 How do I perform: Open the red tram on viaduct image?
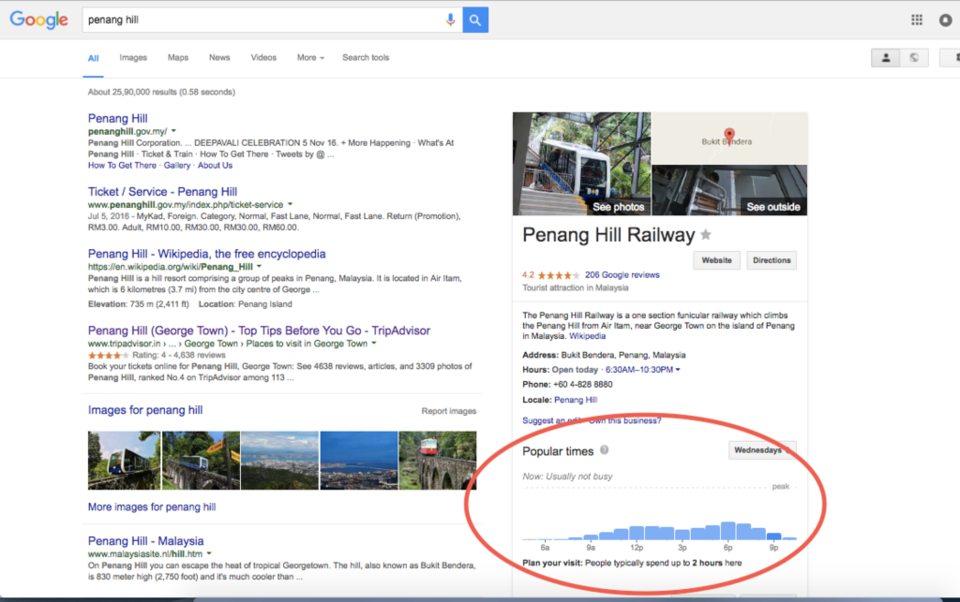438,461
